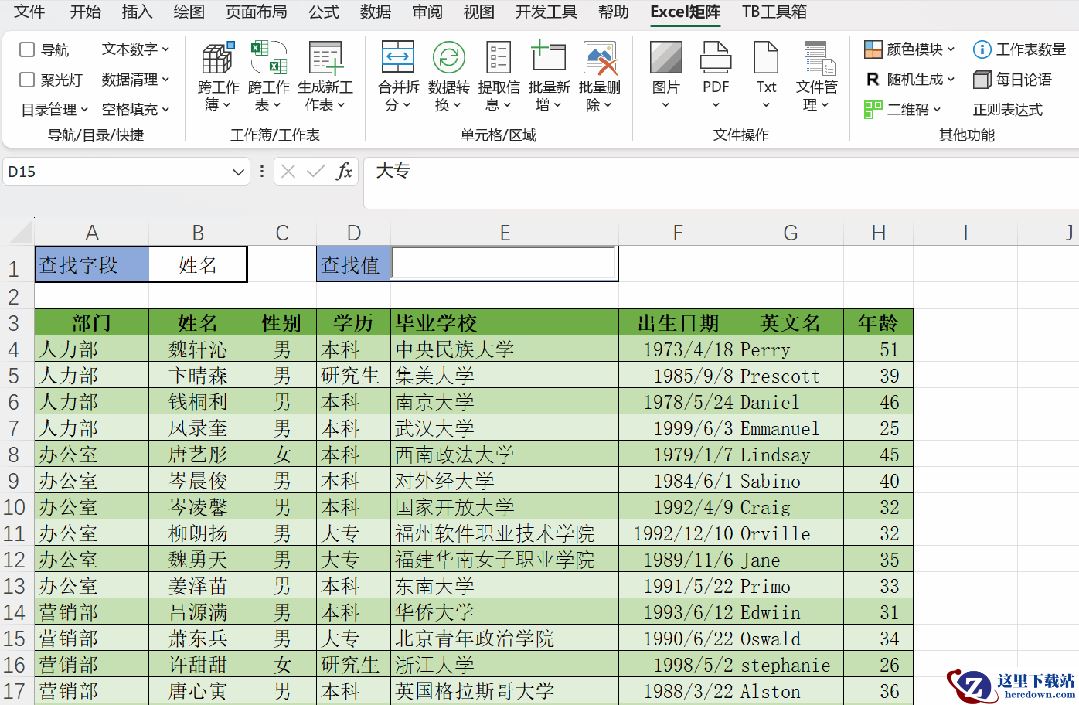The height and width of the screenshot is (705, 1079).
Task: Select row header 10
Action: click(15, 507)
